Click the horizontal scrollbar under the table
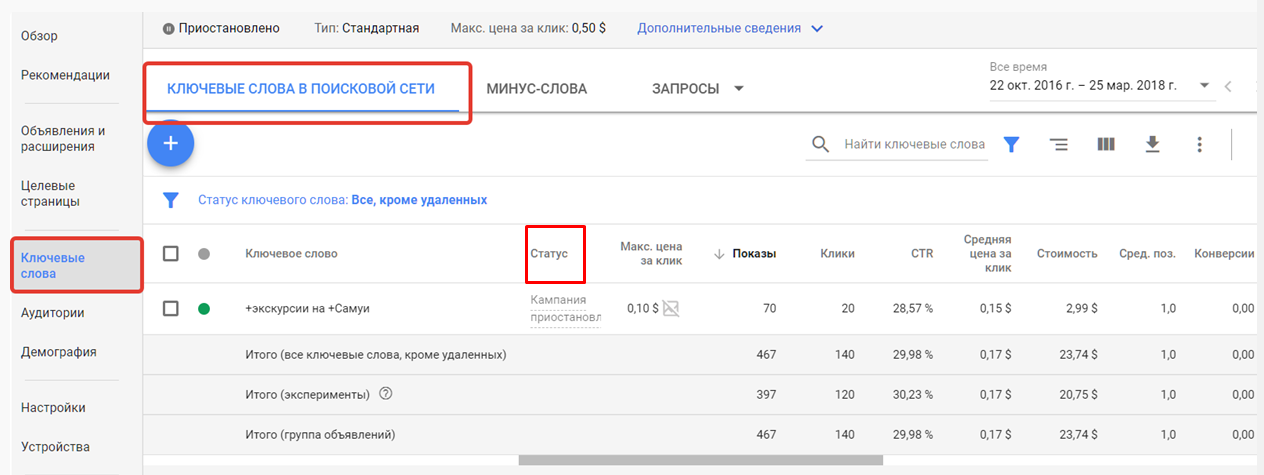 point(700,461)
